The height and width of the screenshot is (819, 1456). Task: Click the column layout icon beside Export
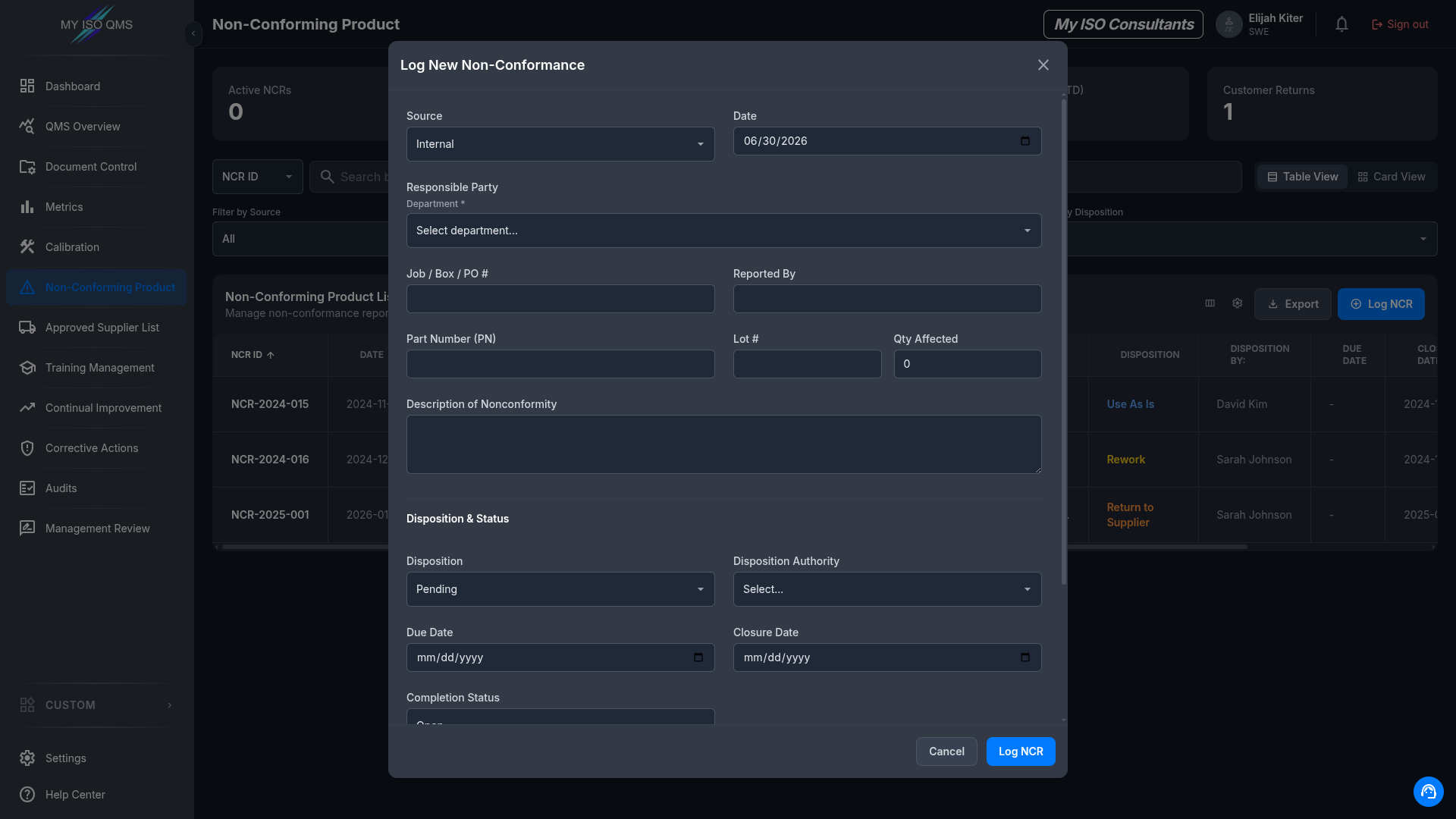click(1210, 303)
